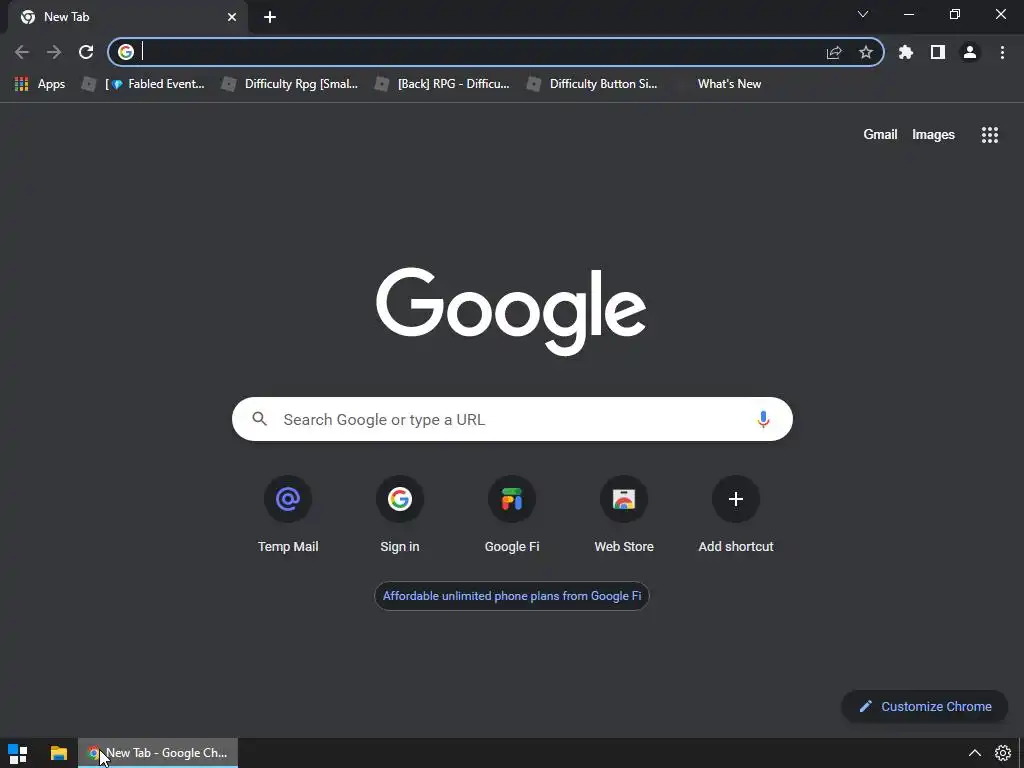Open the Google apps grid icon
Screen dimensions: 1024x768
(x=989, y=135)
